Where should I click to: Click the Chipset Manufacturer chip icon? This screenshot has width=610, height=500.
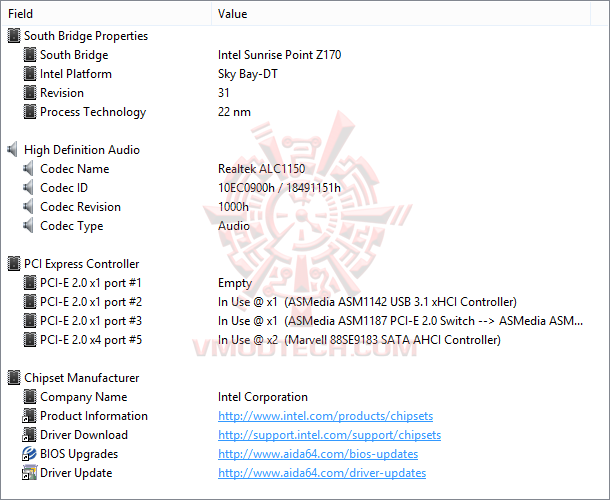coord(14,378)
